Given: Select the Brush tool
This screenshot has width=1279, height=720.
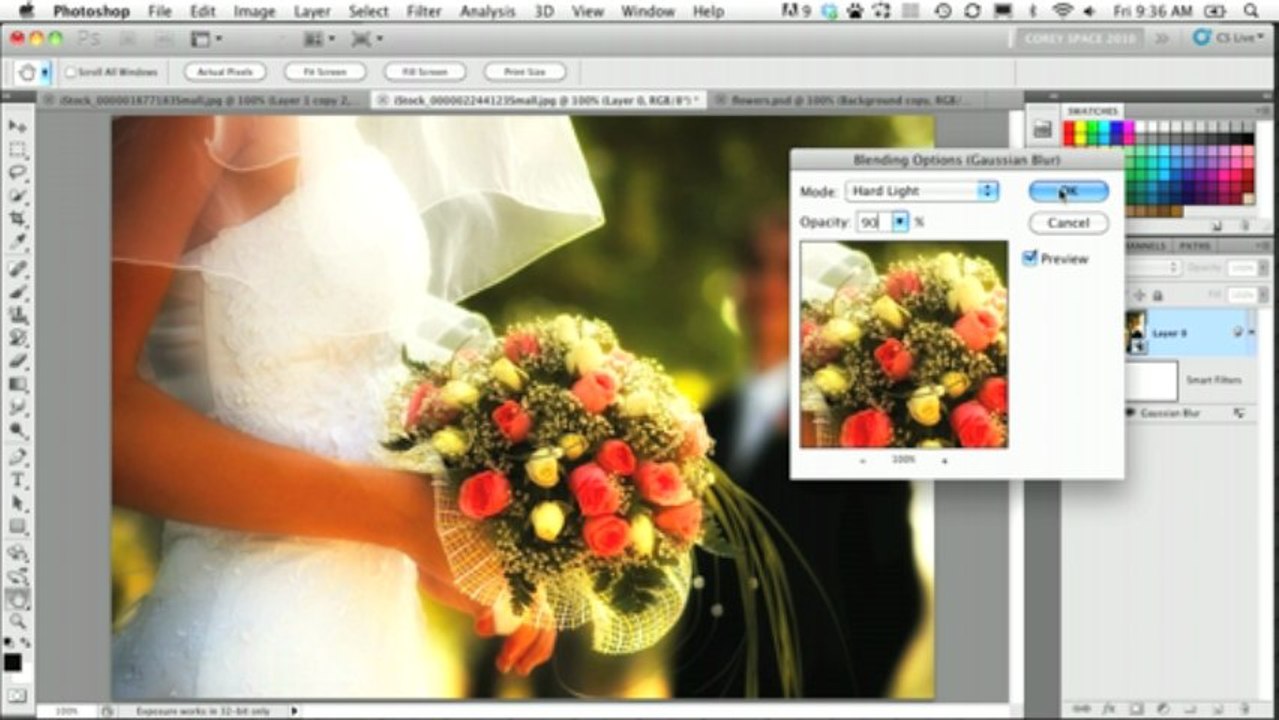Looking at the screenshot, I should [x=17, y=292].
